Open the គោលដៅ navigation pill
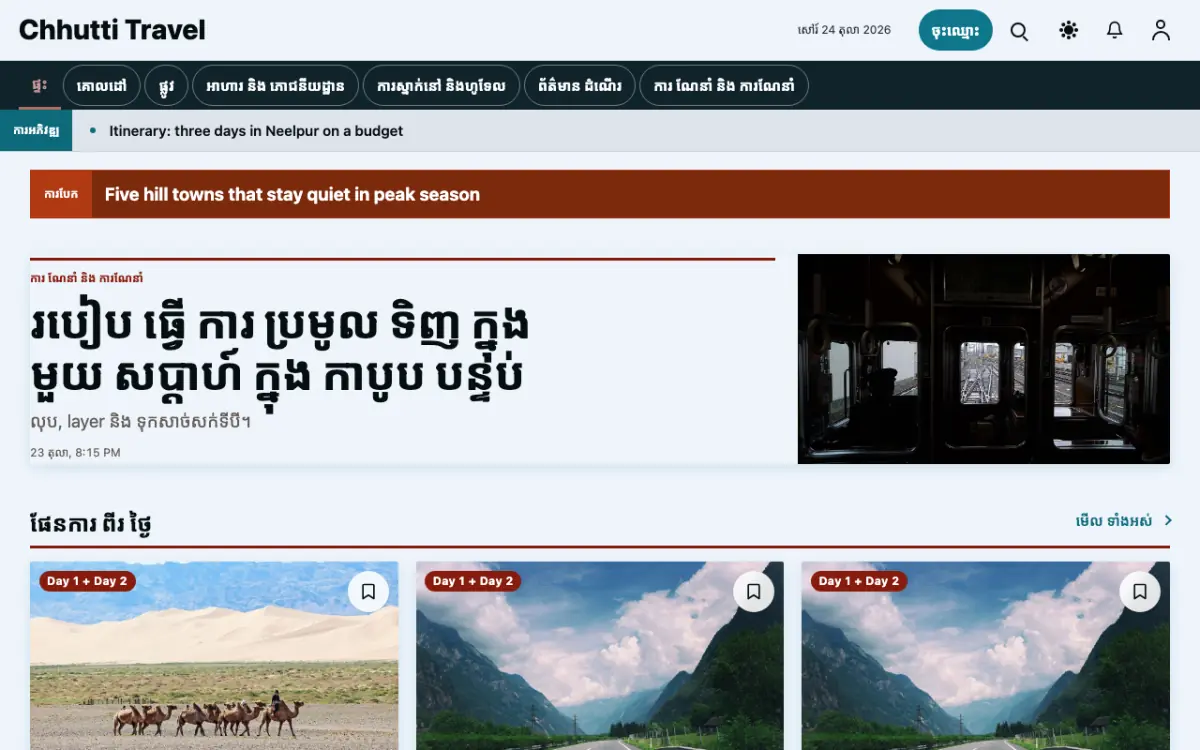This screenshot has height=750, width=1200. pyautogui.click(x=101, y=86)
